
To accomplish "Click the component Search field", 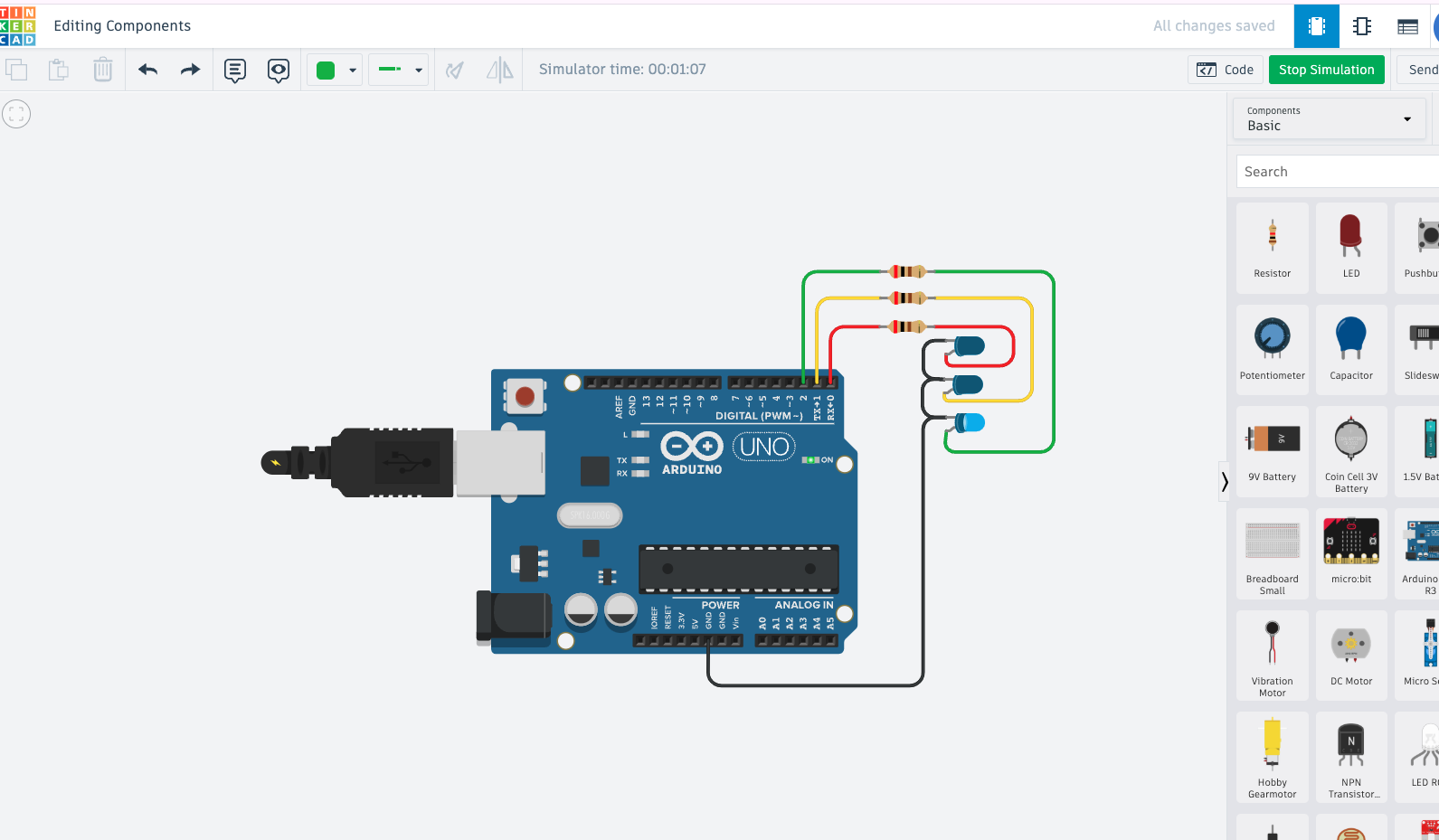I will pyautogui.click(x=1338, y=172).
